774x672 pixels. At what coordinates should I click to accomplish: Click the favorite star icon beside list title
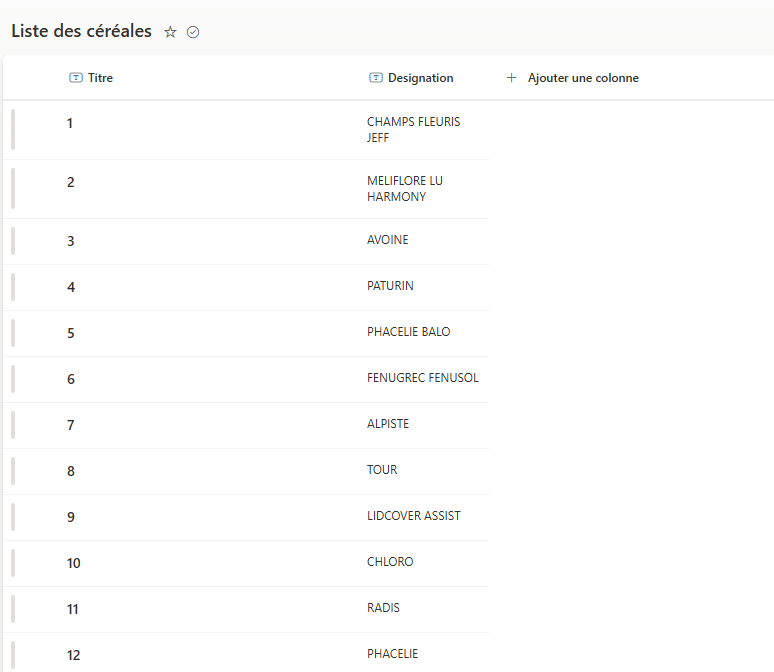pos(170,32)
